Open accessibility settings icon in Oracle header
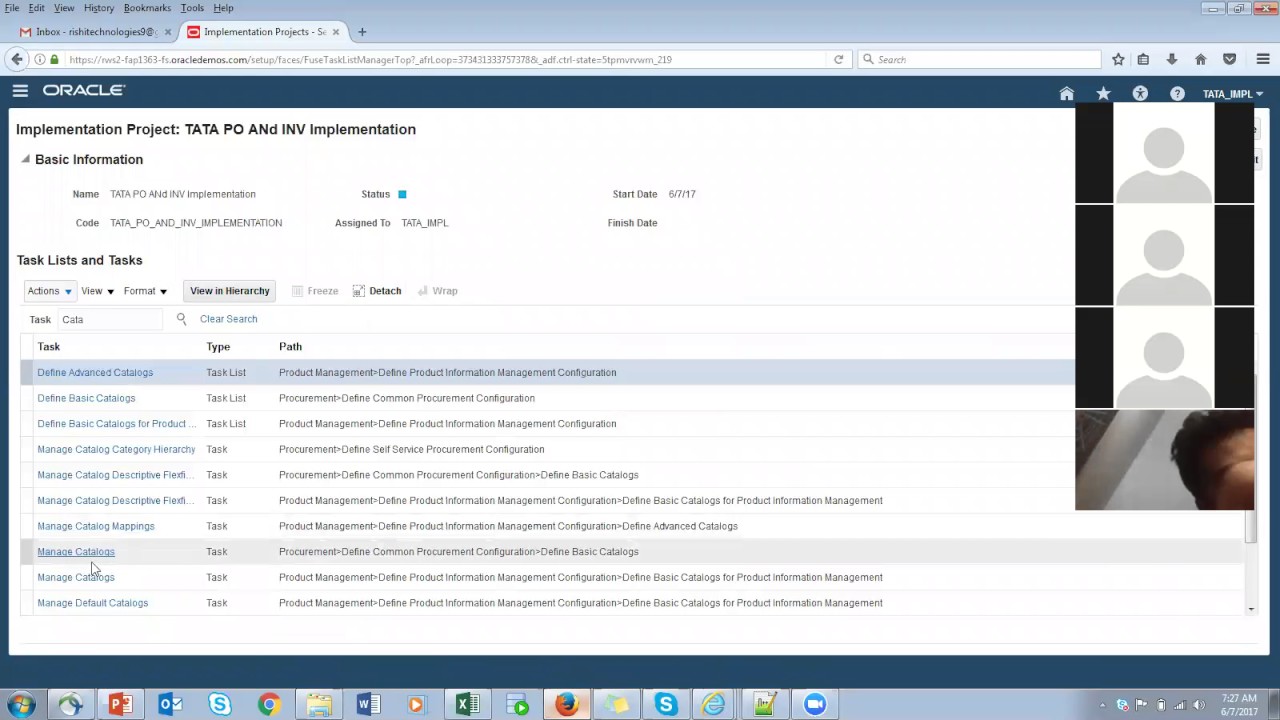 (1140, 94)
